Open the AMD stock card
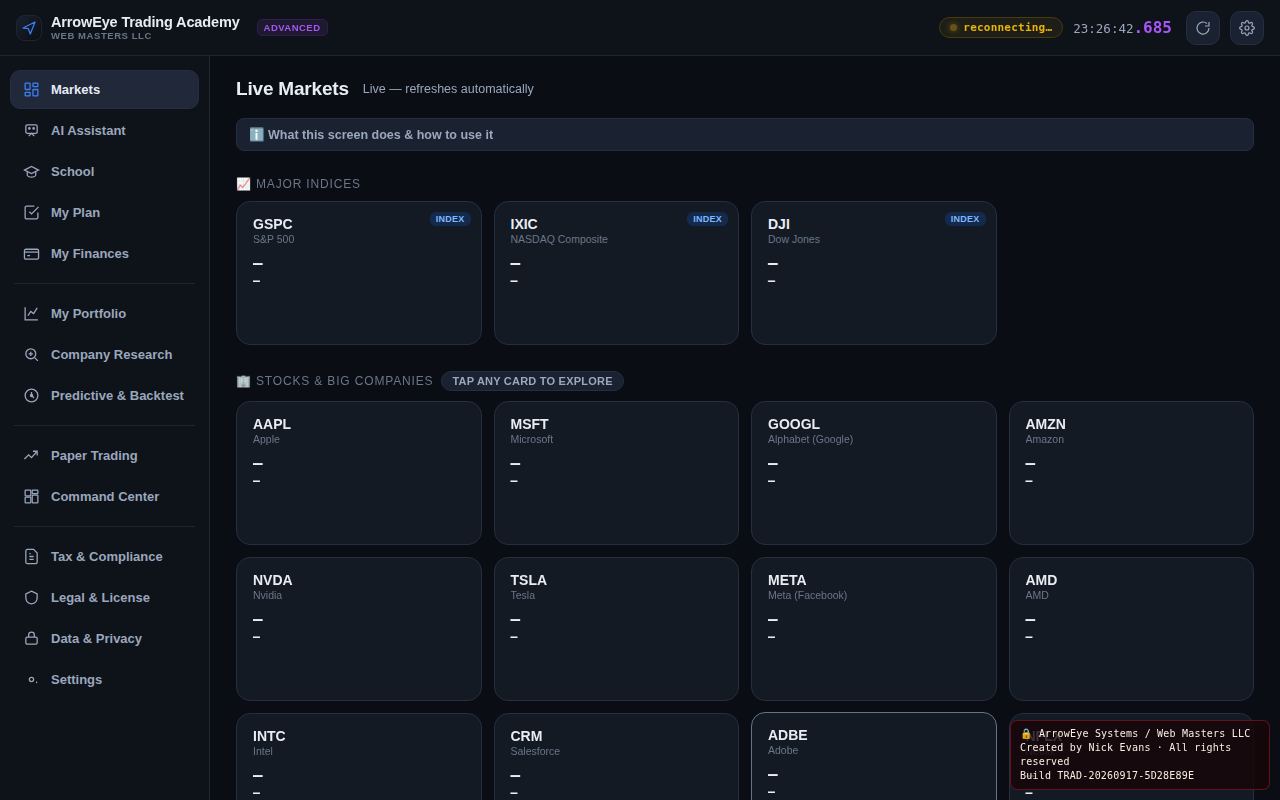The width and height of the screenshot is (1280, 800). [x=1131, y=629]
